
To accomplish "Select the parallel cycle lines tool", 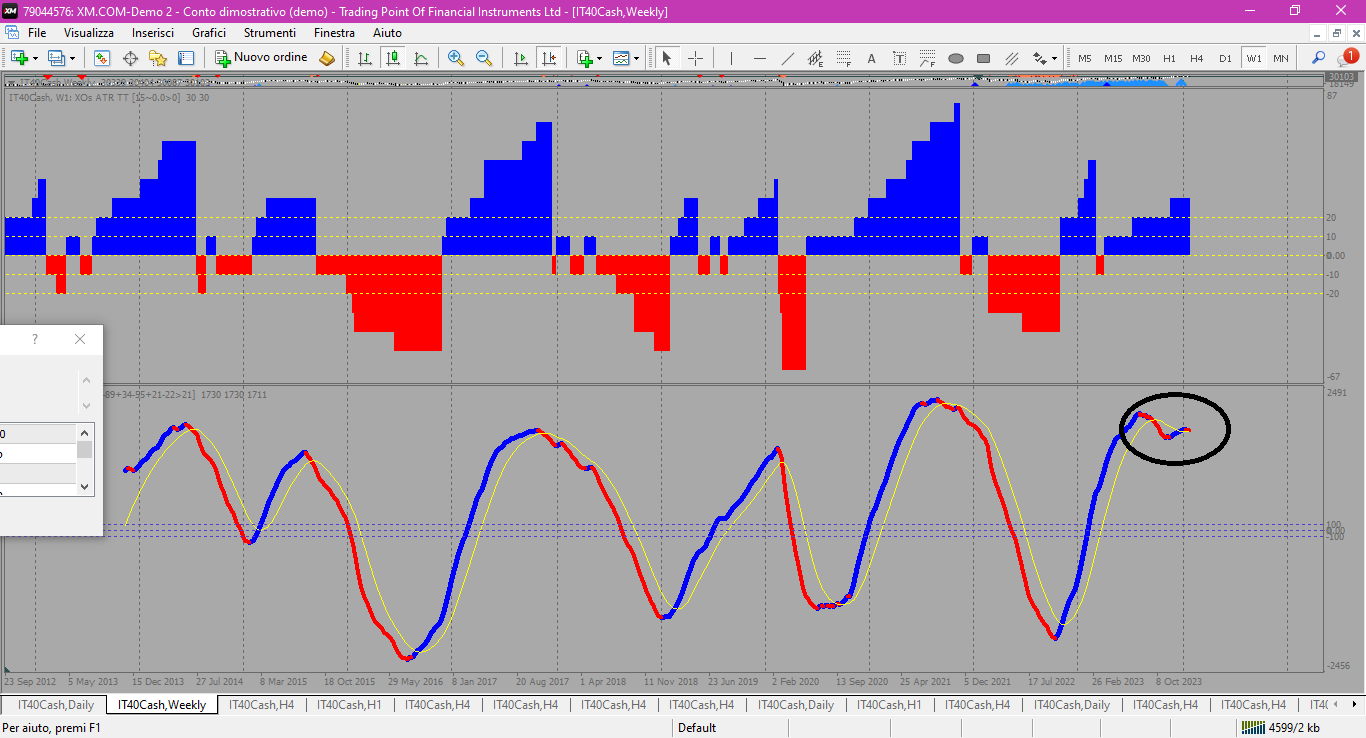I will click(1012, 58).
